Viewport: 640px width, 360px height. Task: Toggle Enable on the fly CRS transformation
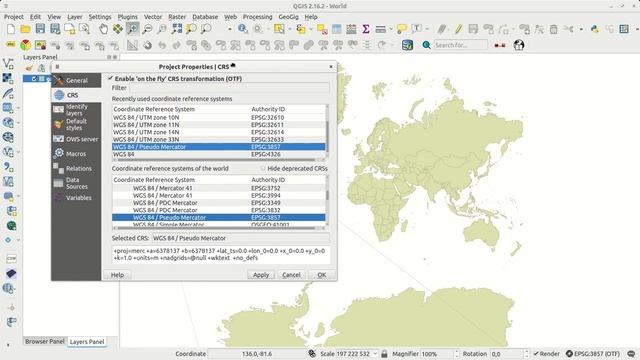click(x=110, y=78)
